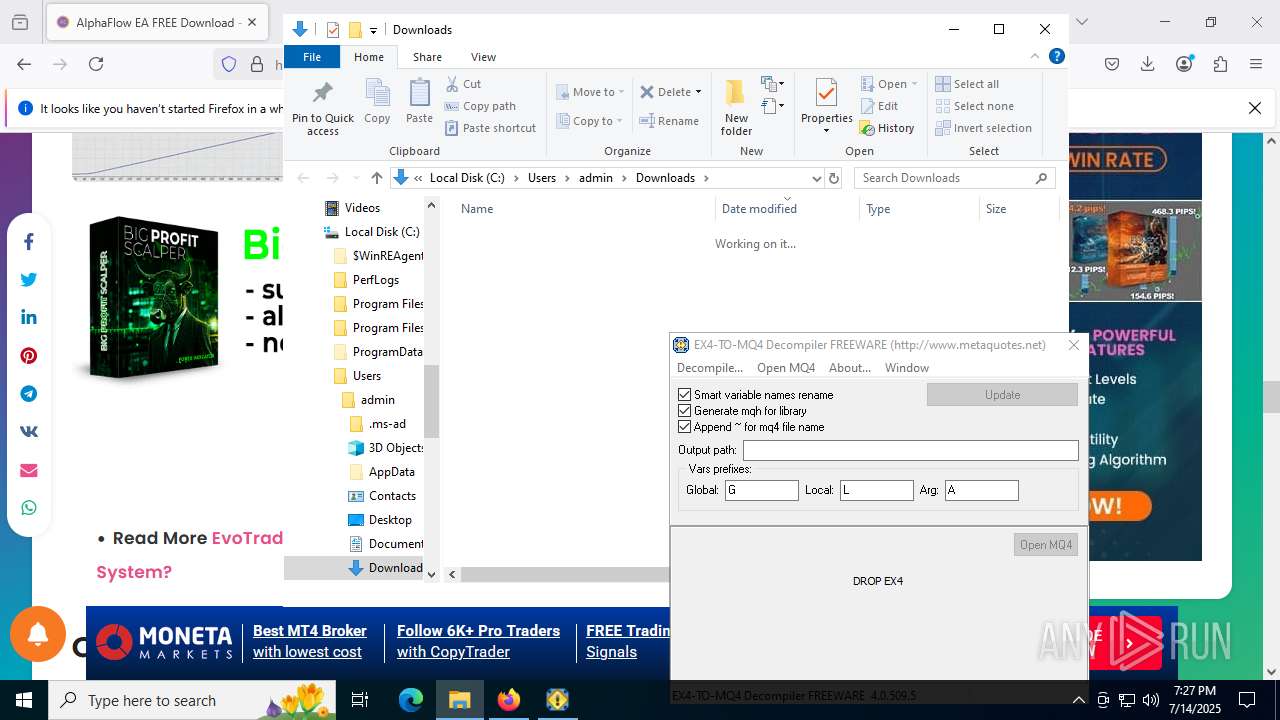Image resolution: width=1280 pixels, height=720 pixels.
Task: Click Explorer help question mark icon
Action: point(1056,56)
